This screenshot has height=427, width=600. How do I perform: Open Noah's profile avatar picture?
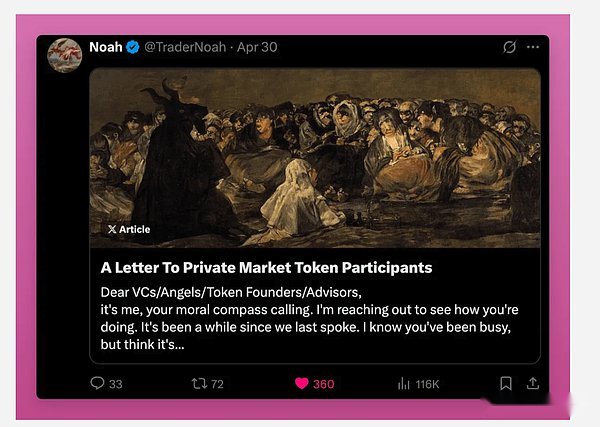tap(65, 54)
